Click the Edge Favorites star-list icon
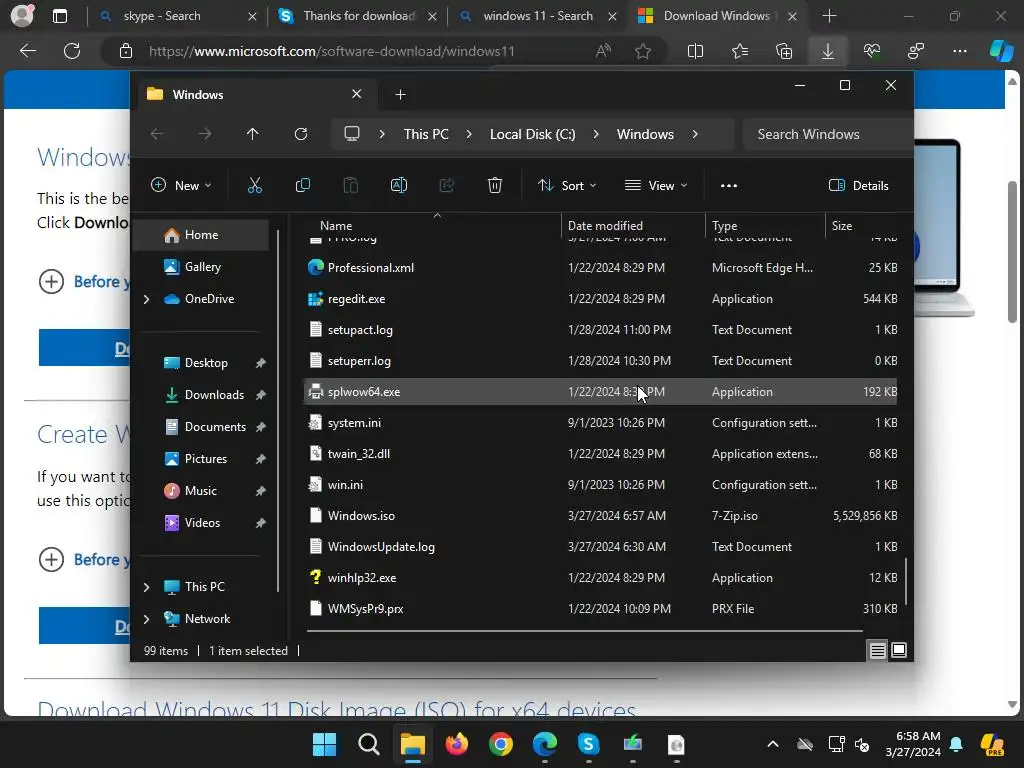 [739, 51]
